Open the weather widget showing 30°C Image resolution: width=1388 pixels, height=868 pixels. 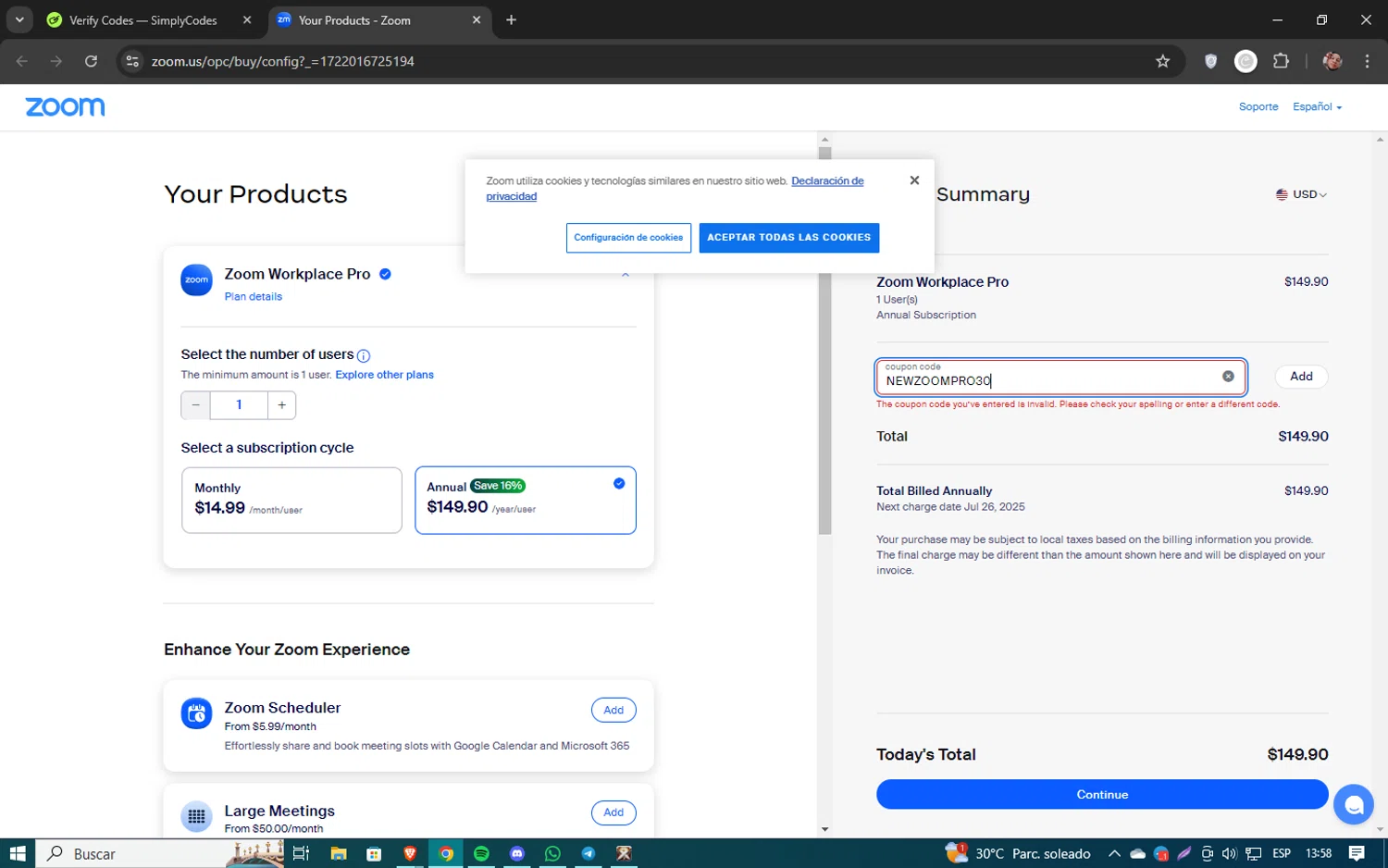1018,853
